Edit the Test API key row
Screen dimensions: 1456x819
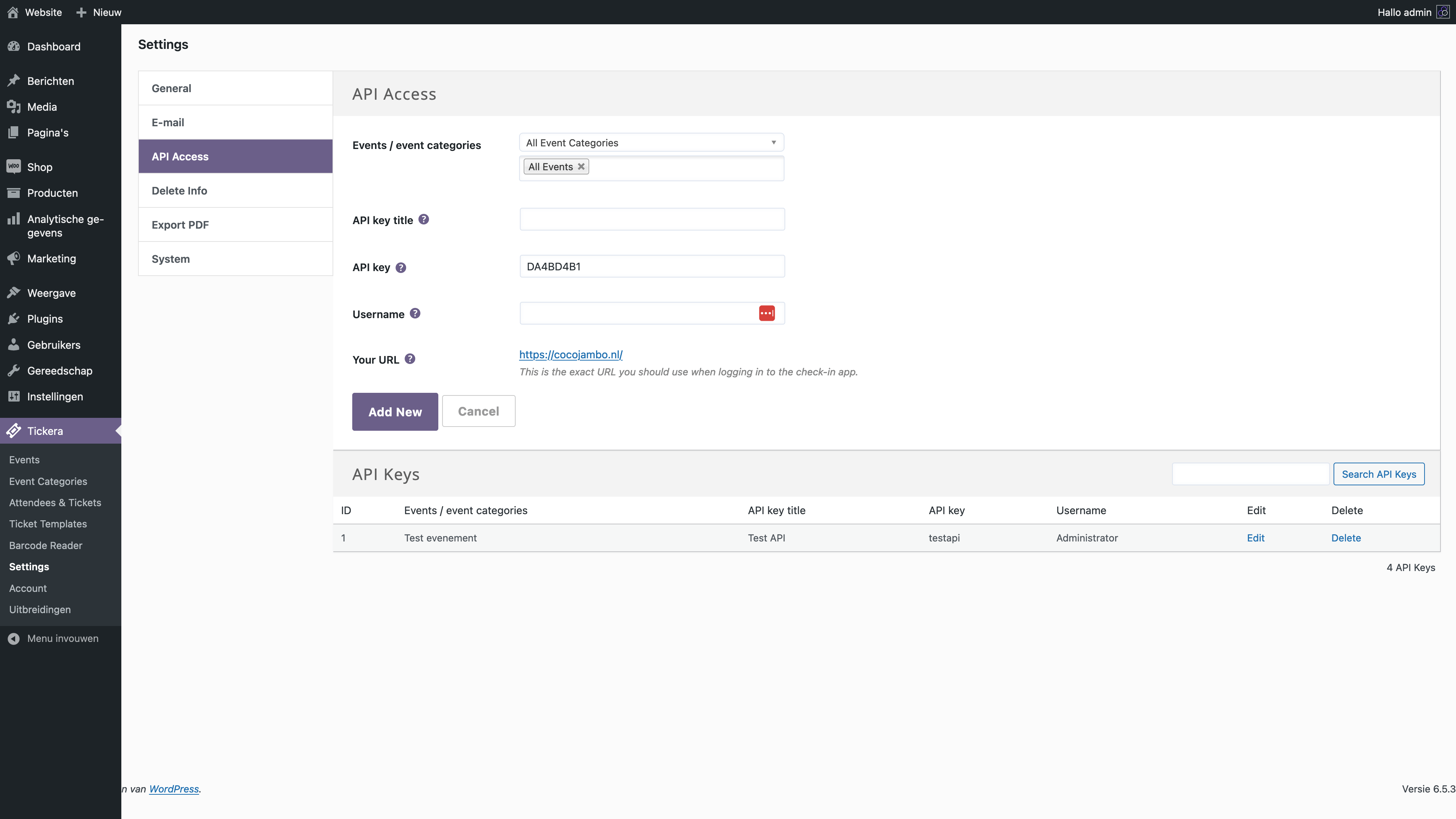pyautogui.click(x=1255, y=538)
